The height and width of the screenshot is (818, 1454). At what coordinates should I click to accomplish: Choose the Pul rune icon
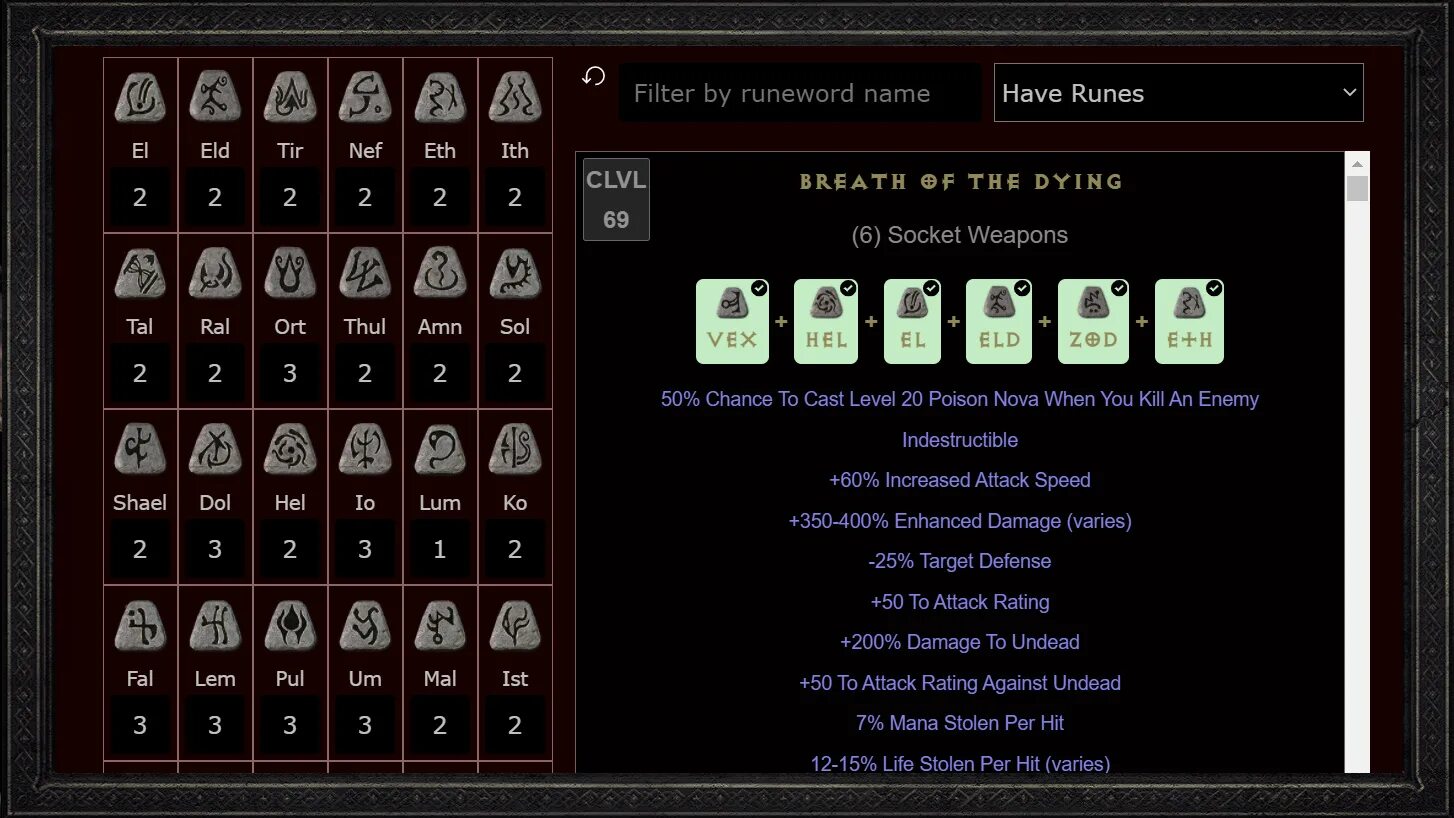coord(290,626)
